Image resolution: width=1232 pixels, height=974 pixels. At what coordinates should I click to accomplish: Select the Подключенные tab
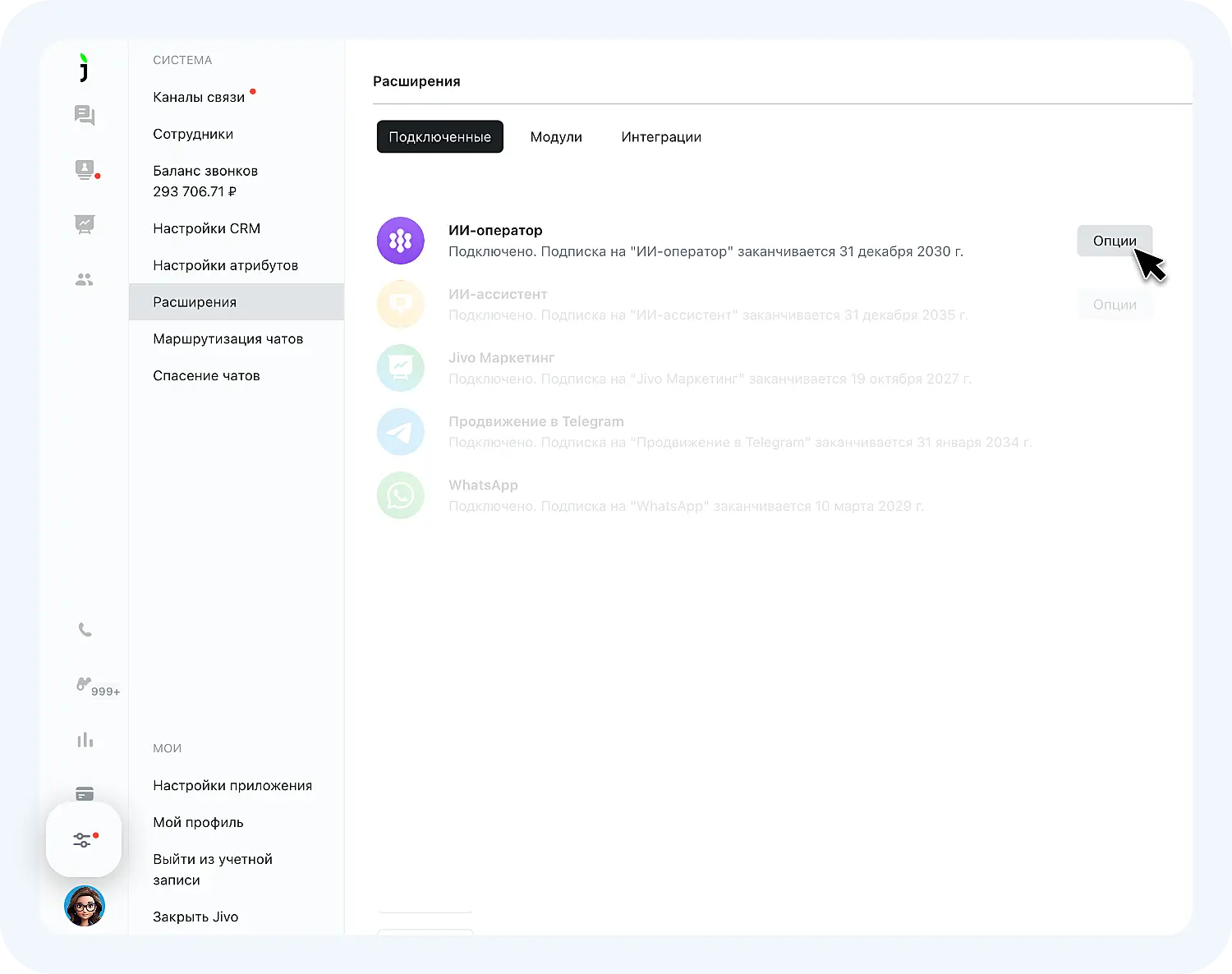click(x=439, y=137)
